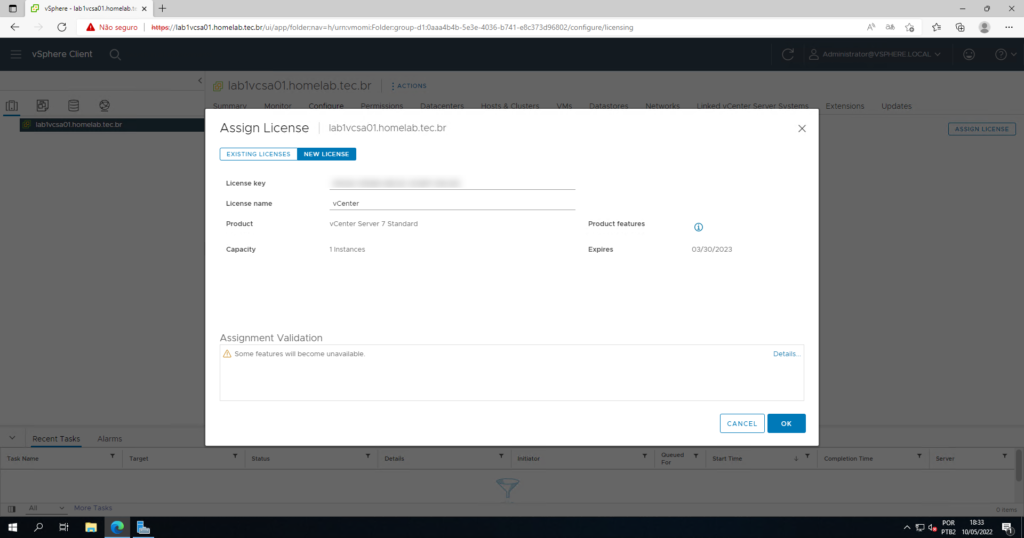Select EXISTING LICENSES toggle
The image size is (1024, 538).
pos(259,154)
